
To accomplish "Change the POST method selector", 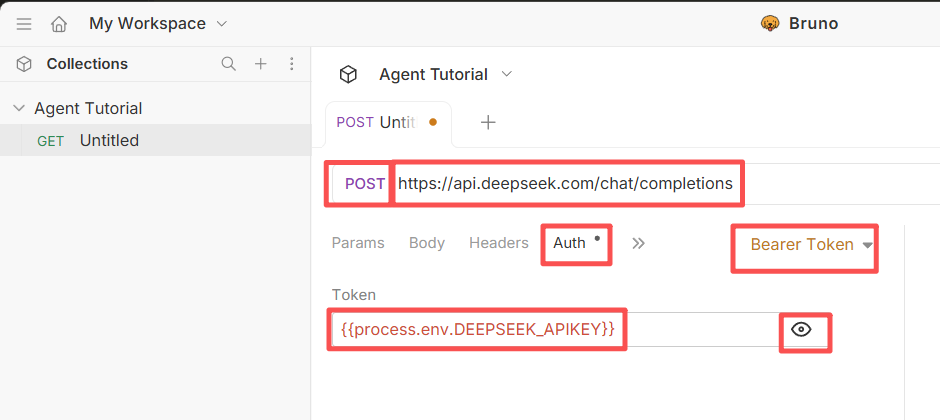I will [364, 184].
